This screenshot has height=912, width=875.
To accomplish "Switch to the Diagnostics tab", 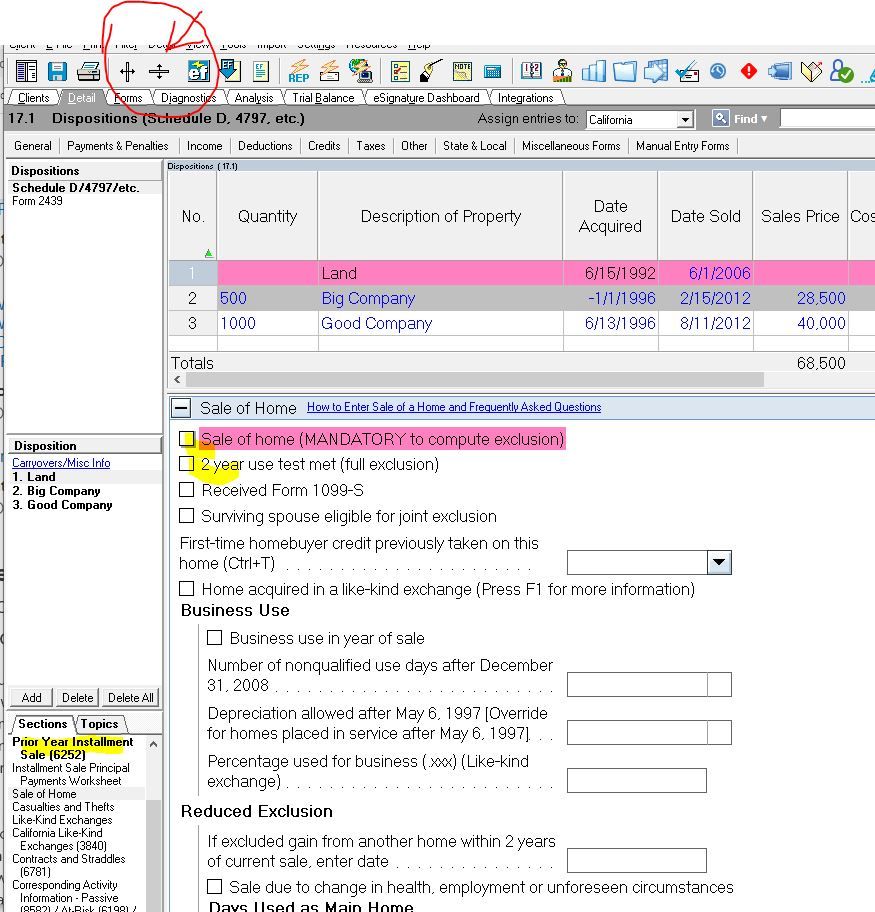I will point(188,98).
